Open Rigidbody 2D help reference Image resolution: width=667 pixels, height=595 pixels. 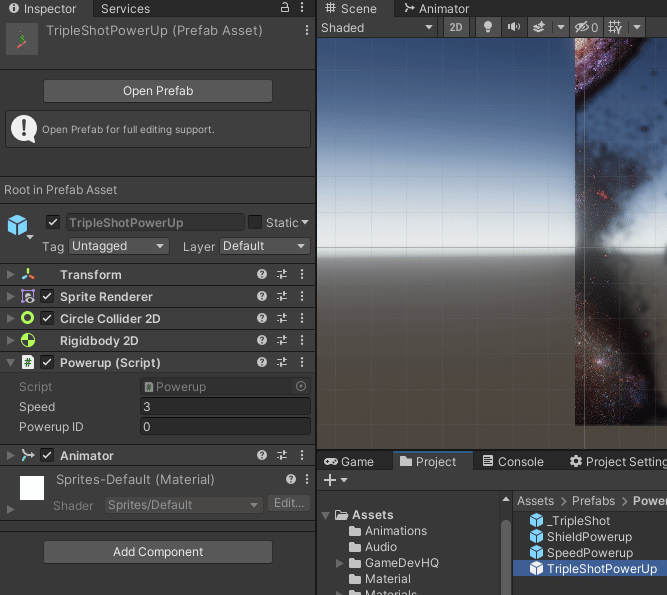(x=262, y=340)
